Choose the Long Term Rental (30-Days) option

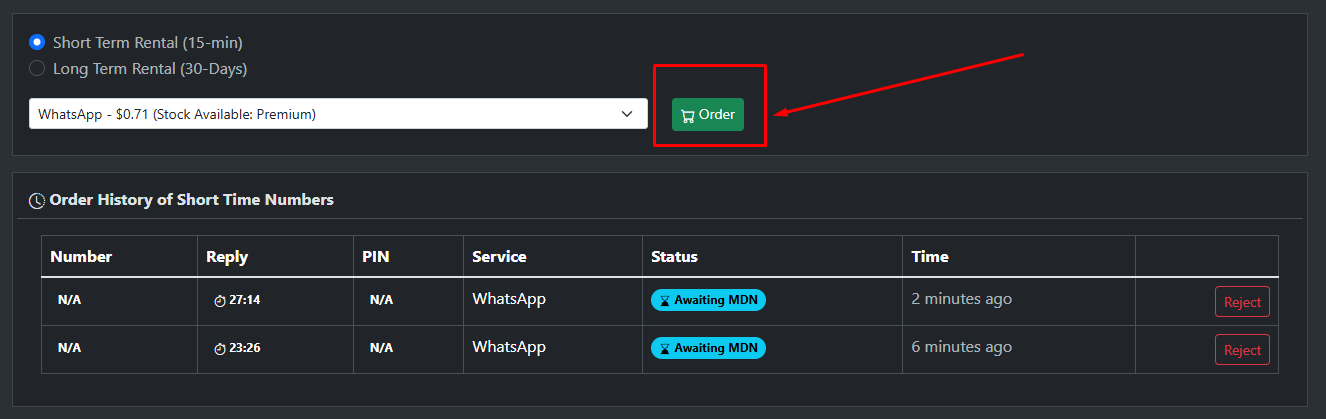click(37, 69)
